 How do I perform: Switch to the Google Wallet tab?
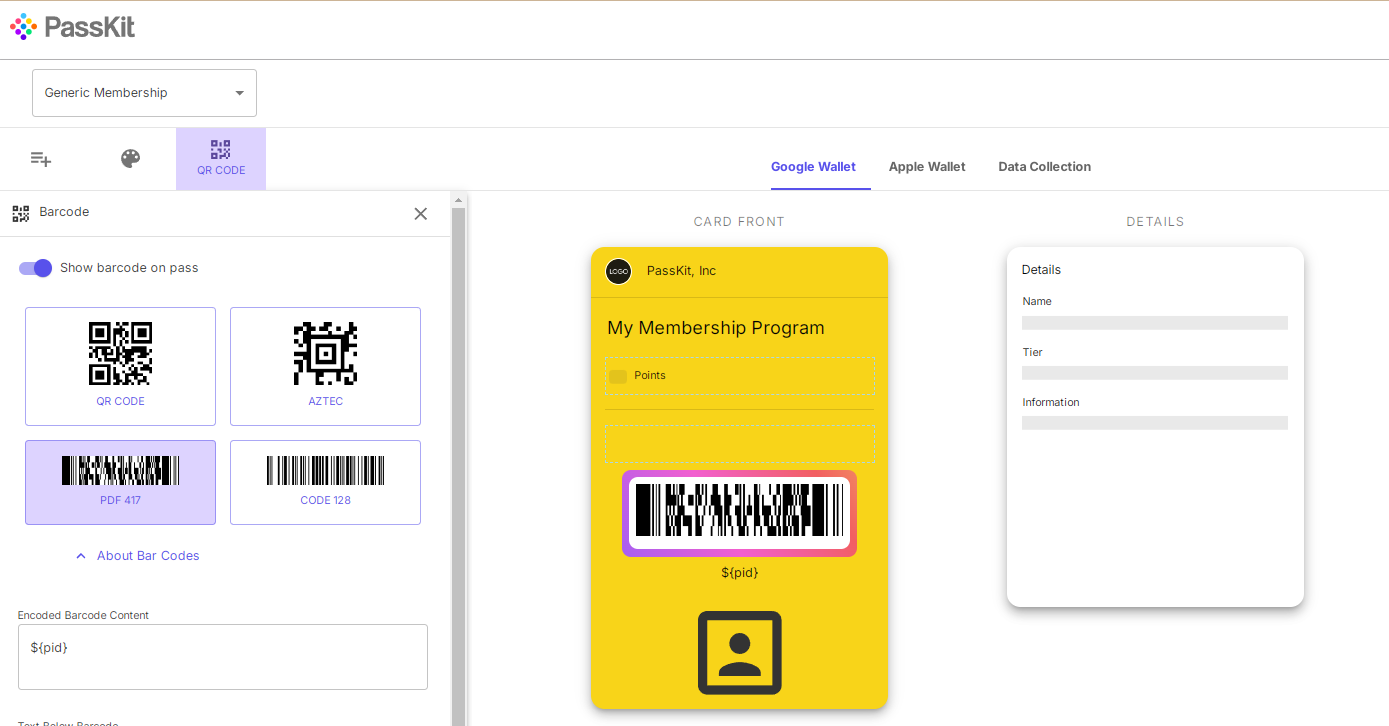(813, 167)
